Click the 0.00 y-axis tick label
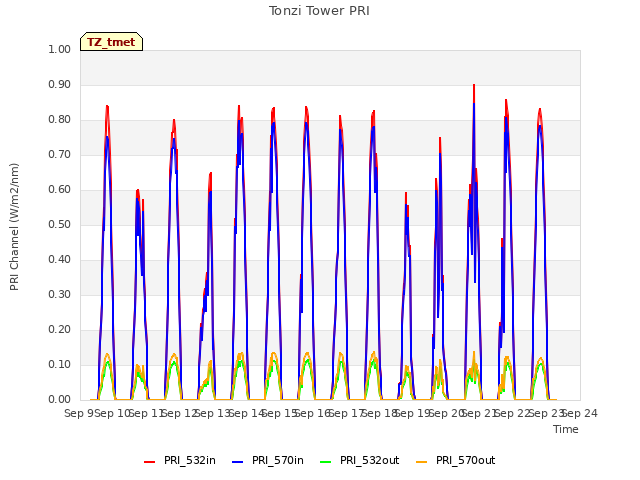This screenshot has height=480, width=640. click(60, 400)
